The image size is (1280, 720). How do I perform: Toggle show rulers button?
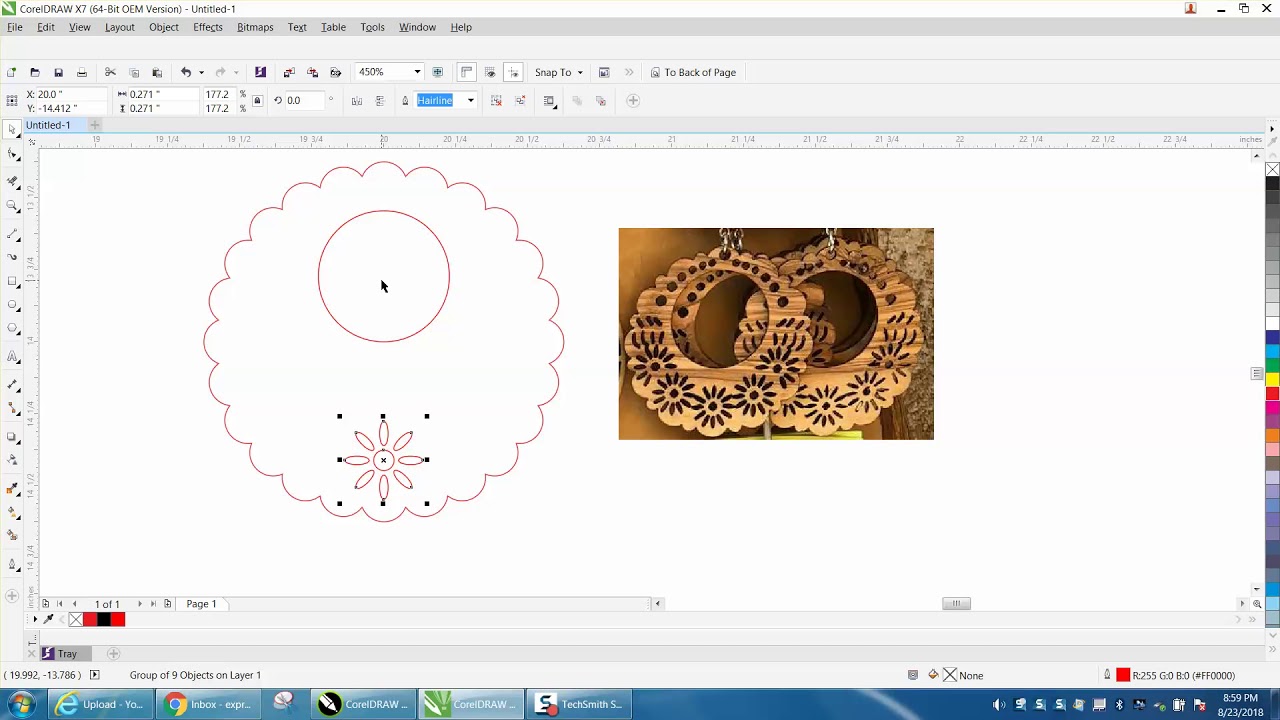pyautogui.click(x=466, y=73)
